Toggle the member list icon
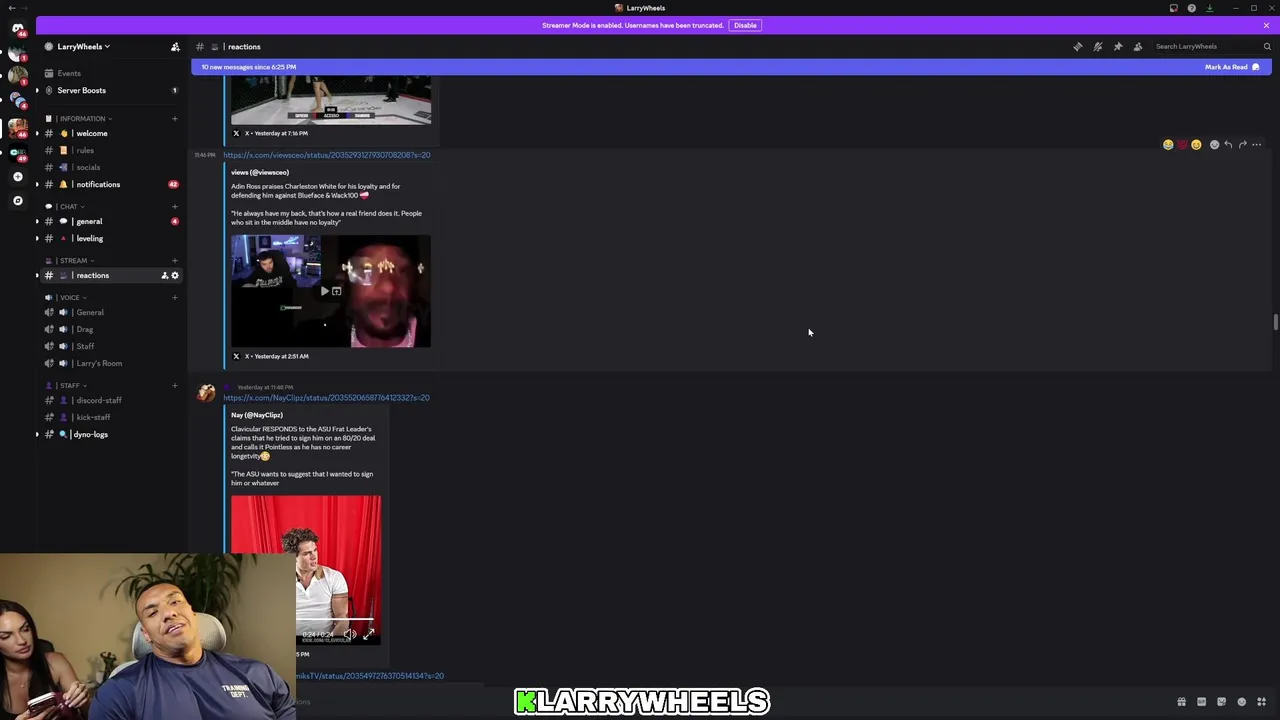 1138,47
